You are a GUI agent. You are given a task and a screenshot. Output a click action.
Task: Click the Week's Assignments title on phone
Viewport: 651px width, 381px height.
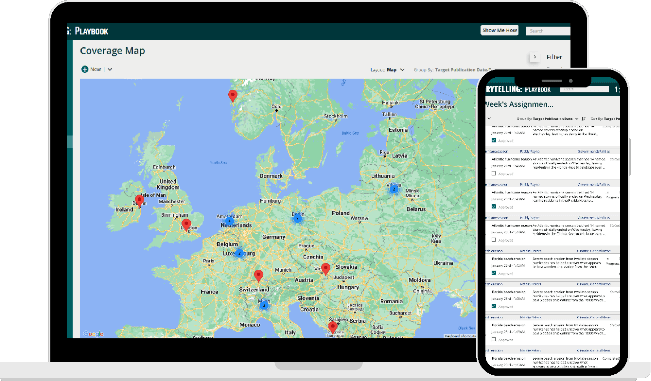click(519, 104)
